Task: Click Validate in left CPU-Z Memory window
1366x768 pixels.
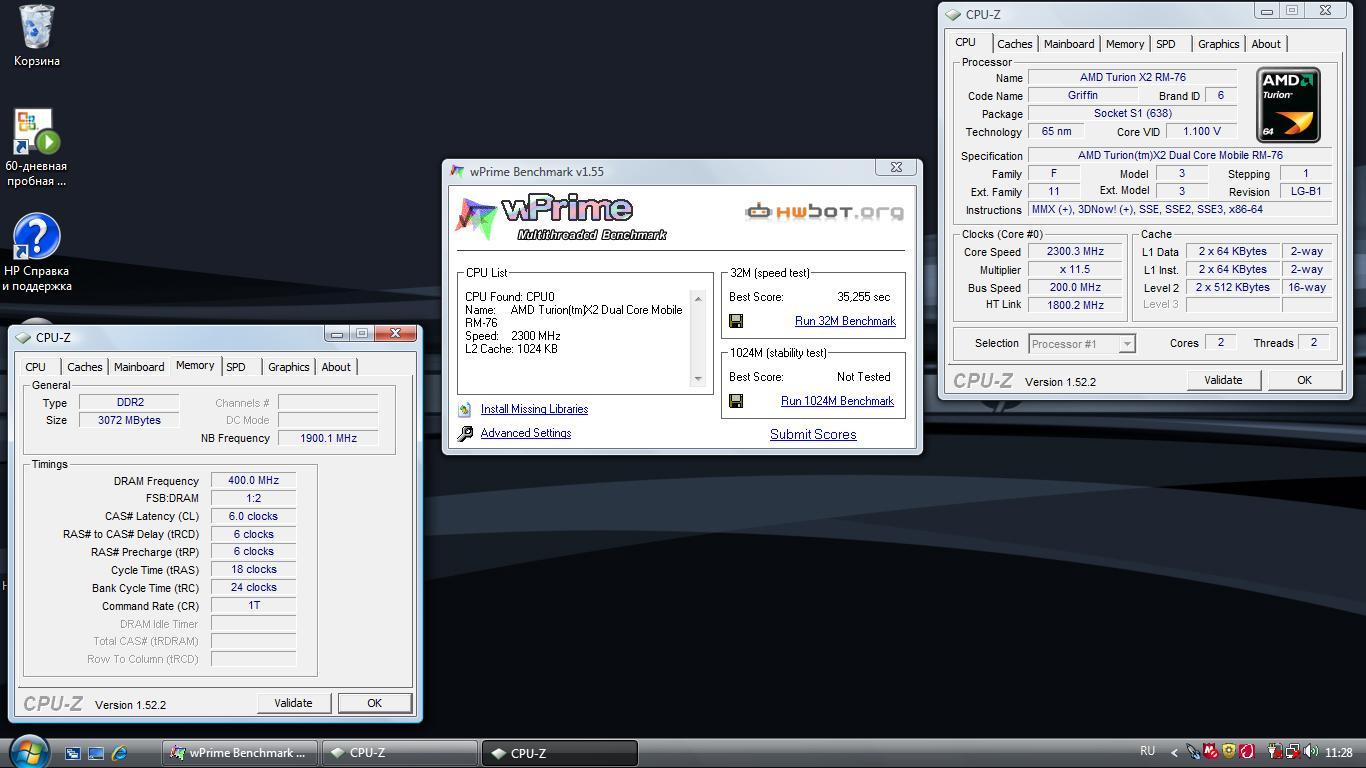Action: click(293, 703)
